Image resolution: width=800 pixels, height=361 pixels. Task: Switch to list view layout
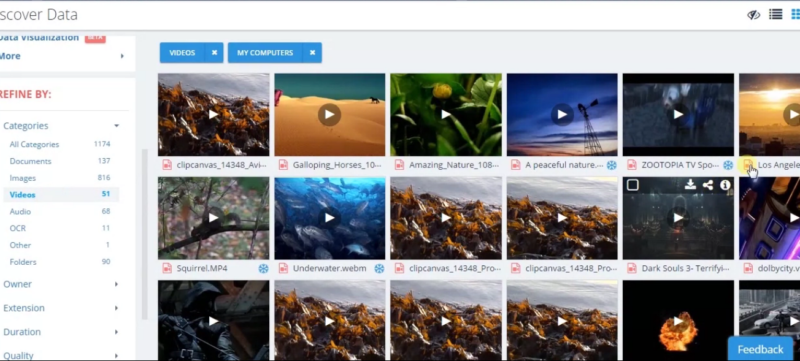pyautogui.click(x=776, y=14)
